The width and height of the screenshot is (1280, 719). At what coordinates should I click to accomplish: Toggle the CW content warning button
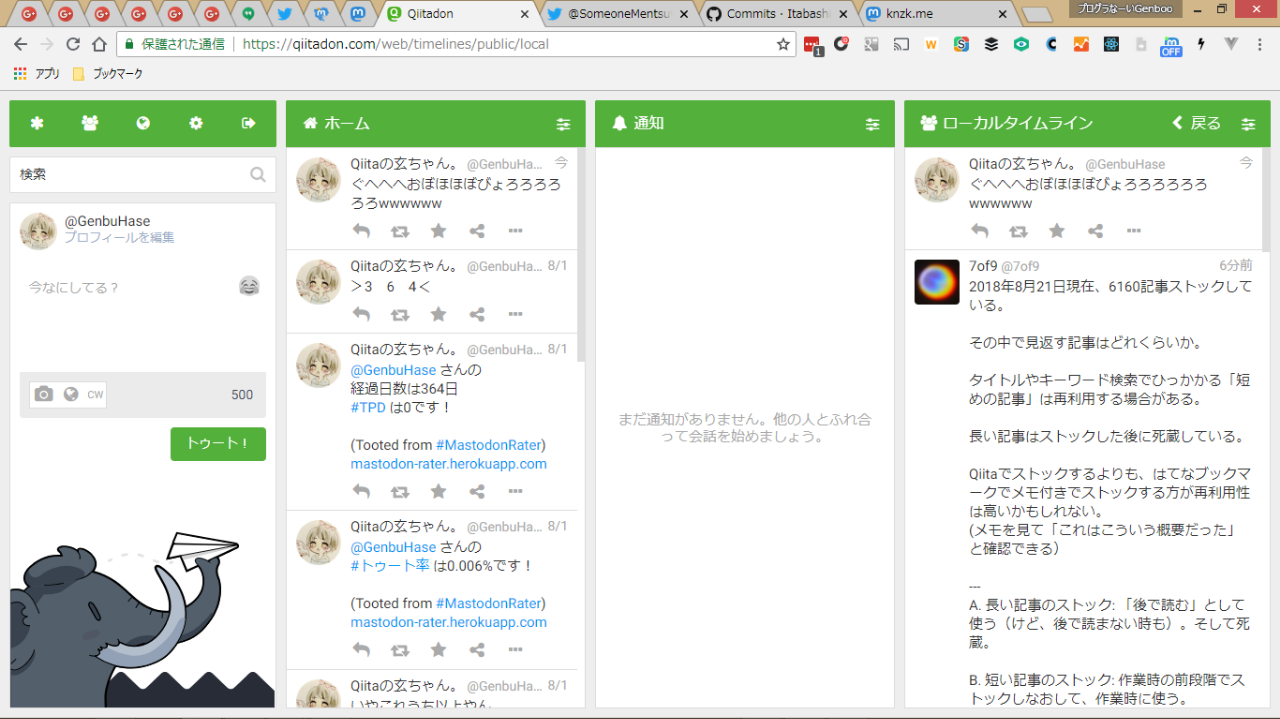click(x=95, y=394)
